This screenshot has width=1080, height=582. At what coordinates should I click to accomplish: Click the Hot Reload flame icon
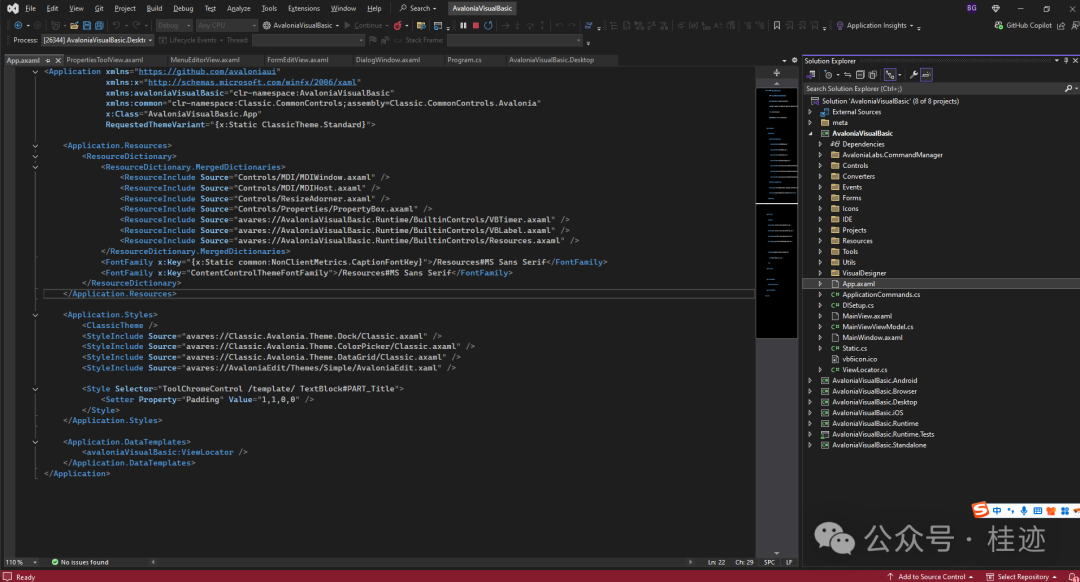click(x=397, y=25)
